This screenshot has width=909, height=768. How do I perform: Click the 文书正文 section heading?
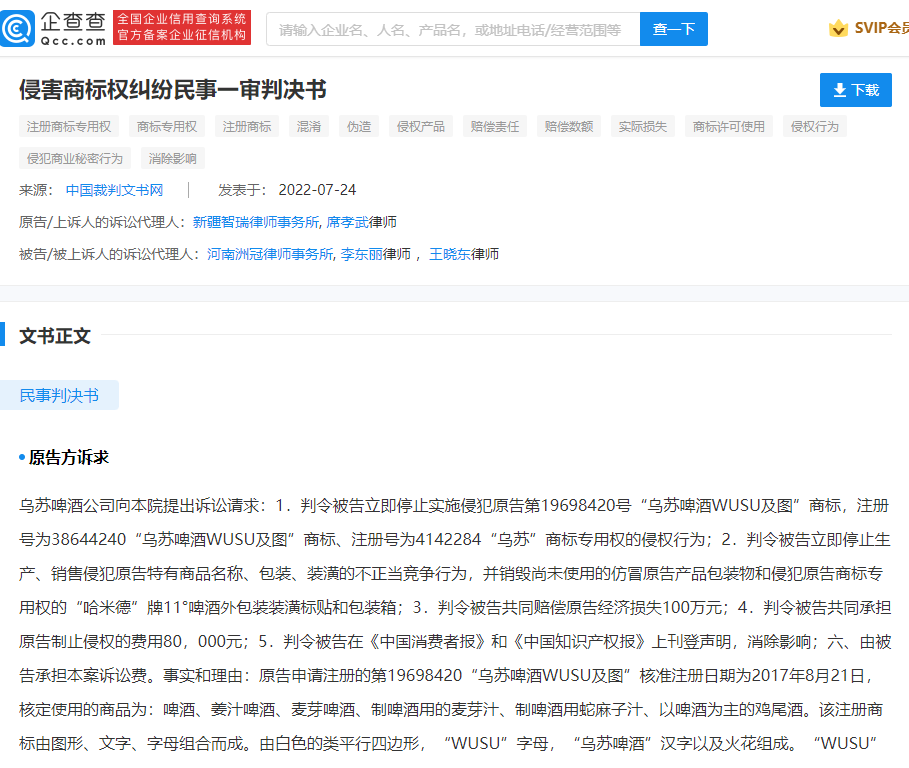pyautogui.click(x=55, y=336)
